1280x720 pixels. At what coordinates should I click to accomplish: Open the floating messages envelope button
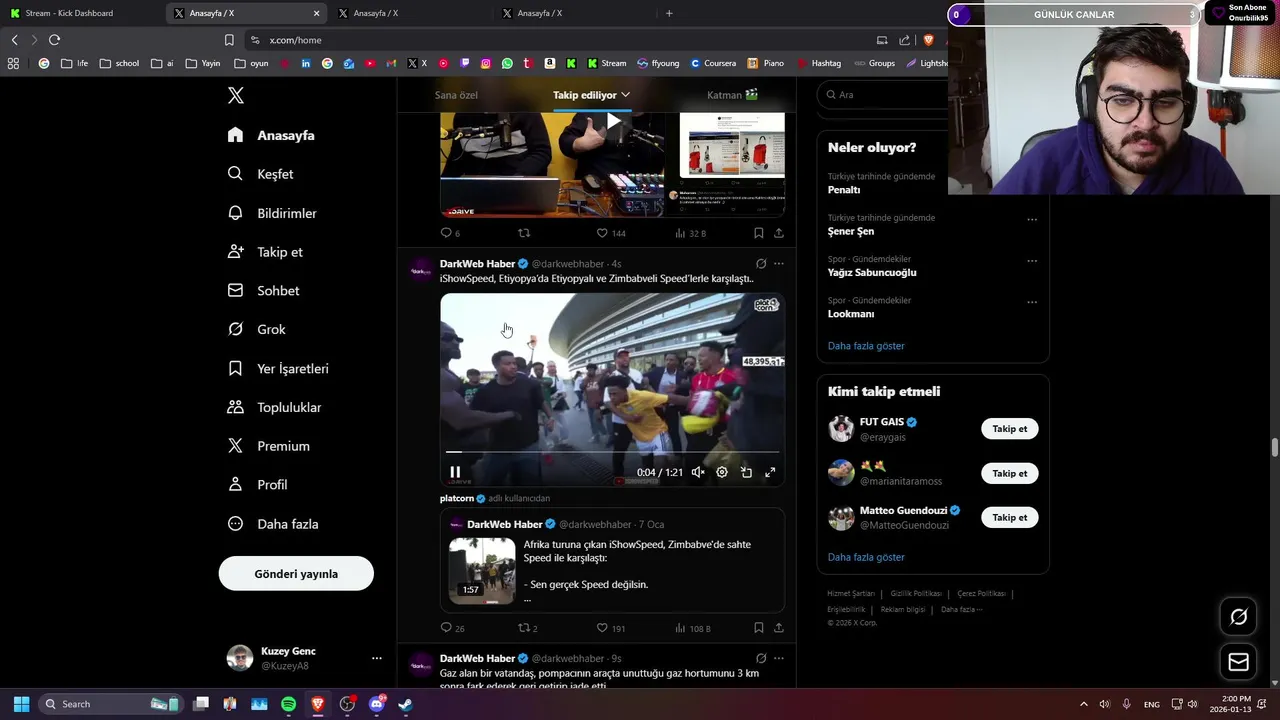[1238, 662]
